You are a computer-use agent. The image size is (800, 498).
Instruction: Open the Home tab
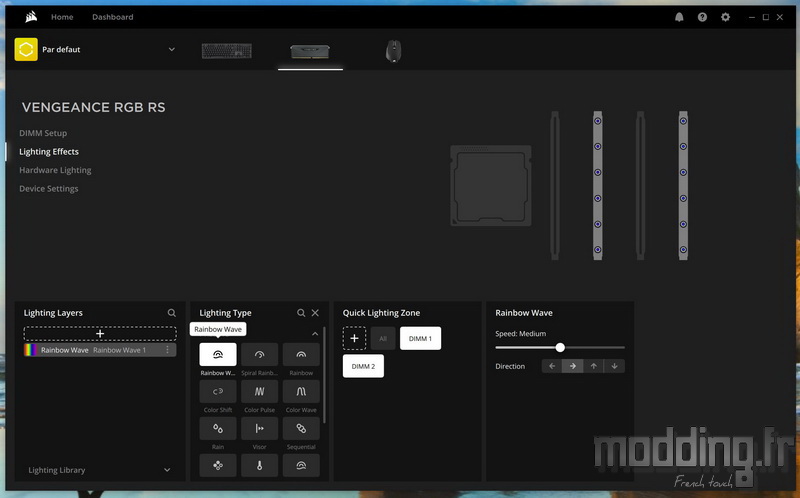tap(62, 17)
